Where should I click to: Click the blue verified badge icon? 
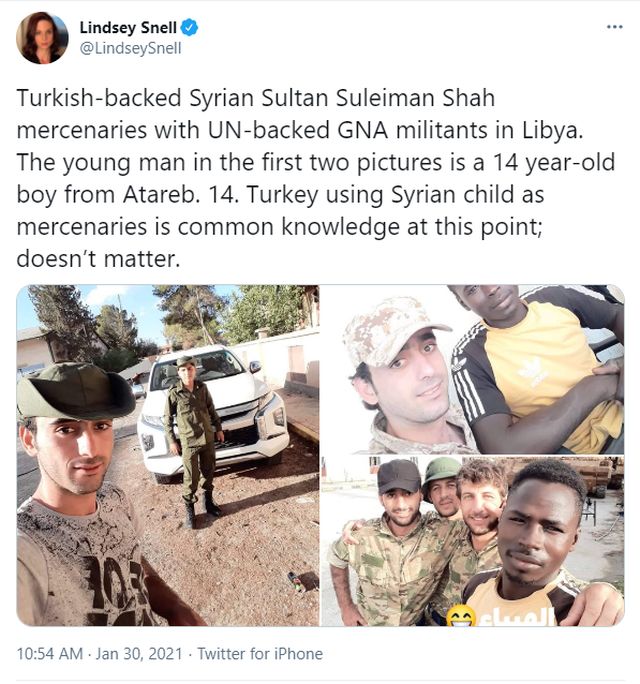[189, 28]
